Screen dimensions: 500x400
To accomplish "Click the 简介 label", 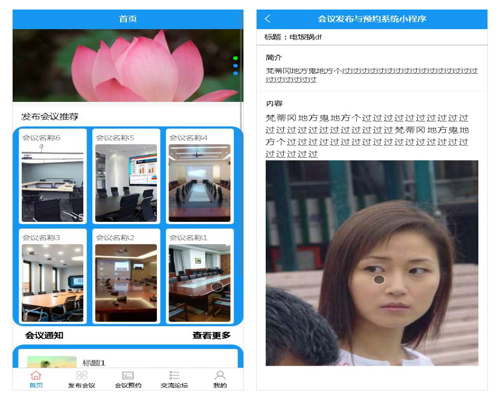I will coord(274,57).
